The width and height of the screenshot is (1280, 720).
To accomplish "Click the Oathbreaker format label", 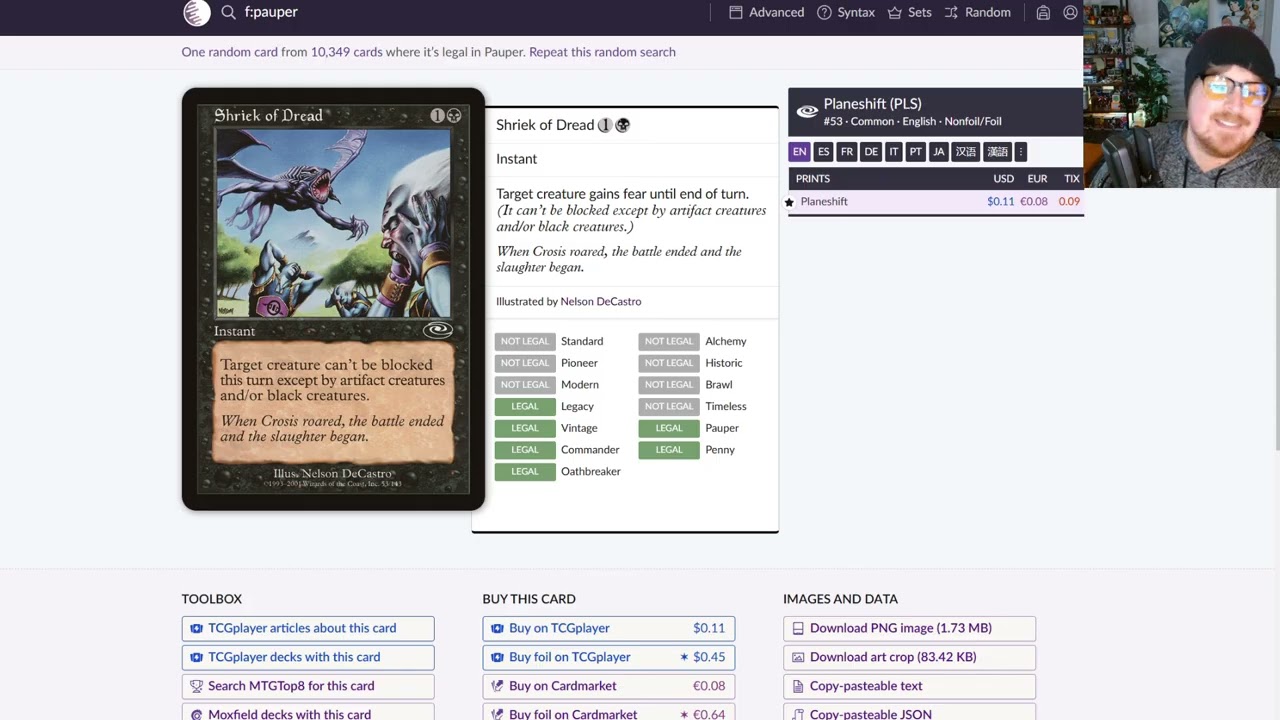I will coord(591,471).
